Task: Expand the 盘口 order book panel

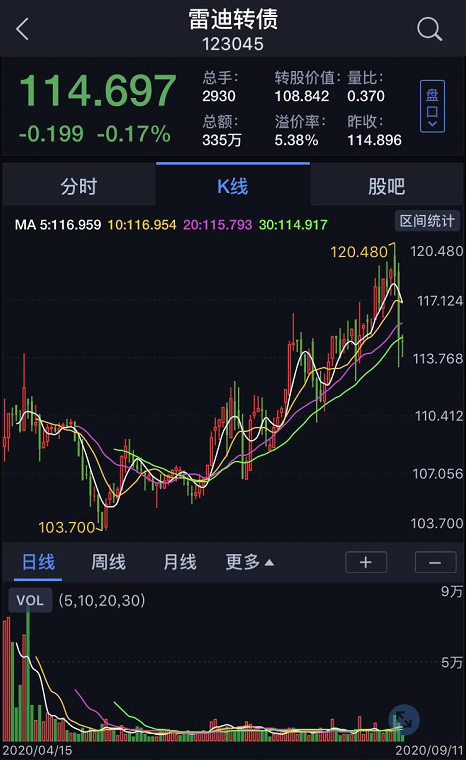Action: [x=432, y=107]
